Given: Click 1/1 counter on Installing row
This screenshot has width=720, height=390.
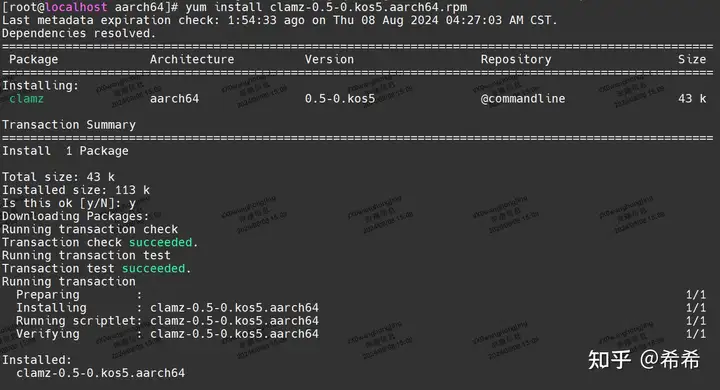Looking at the screenshot, I should [696, 308].
